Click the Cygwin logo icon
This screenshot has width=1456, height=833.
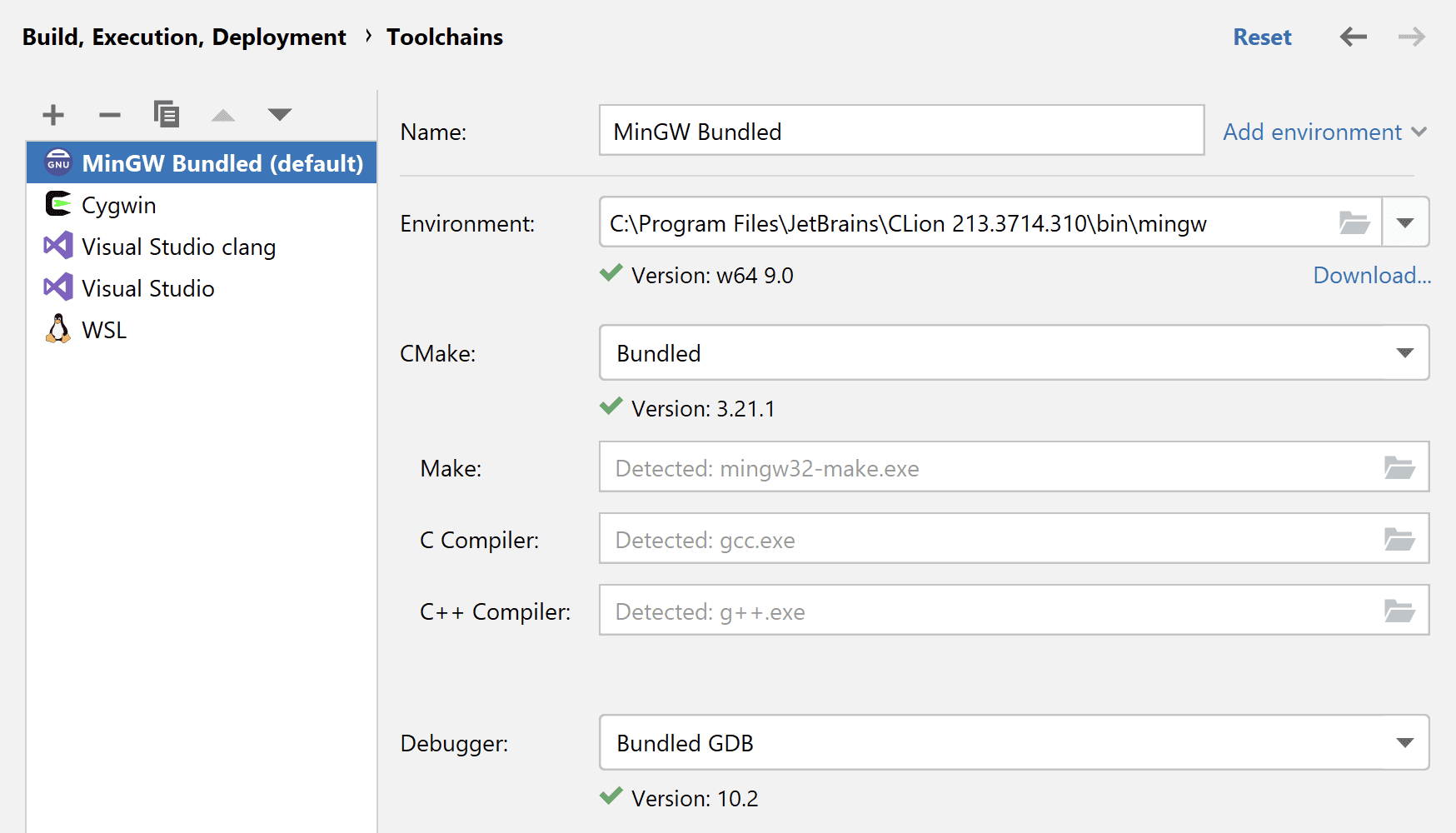coord(58,203)
